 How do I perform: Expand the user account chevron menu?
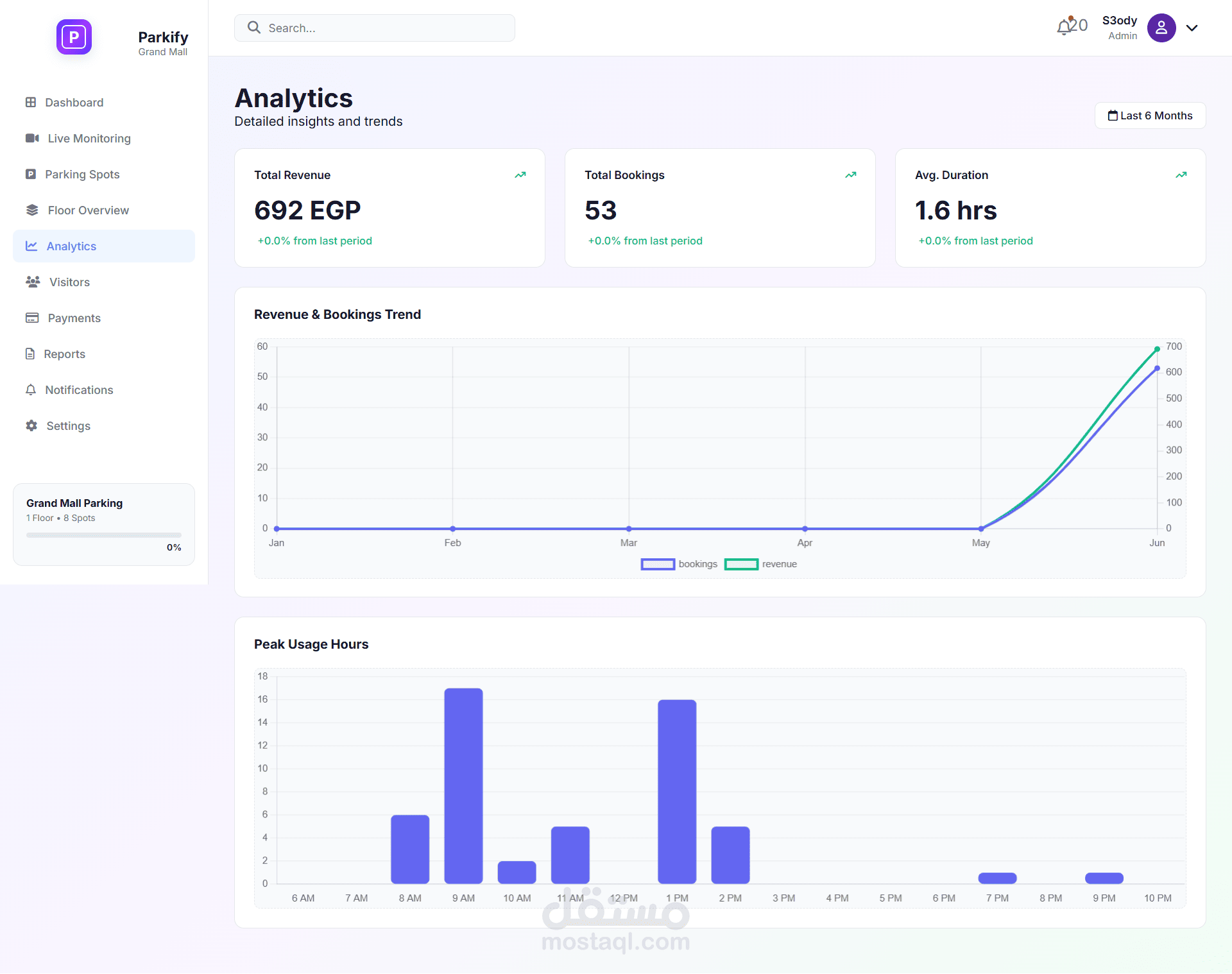pyautogui.click(x=1192, y=28)
